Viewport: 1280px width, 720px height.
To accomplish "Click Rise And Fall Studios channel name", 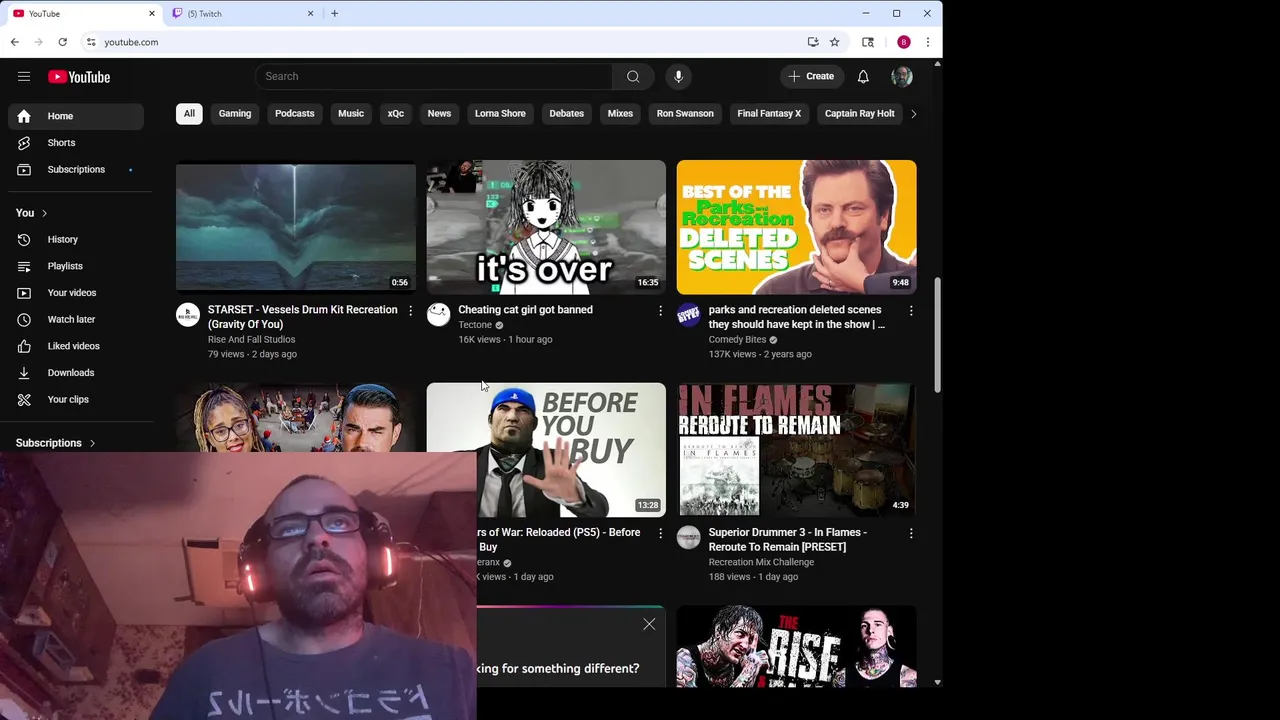I will click(251, 340).
